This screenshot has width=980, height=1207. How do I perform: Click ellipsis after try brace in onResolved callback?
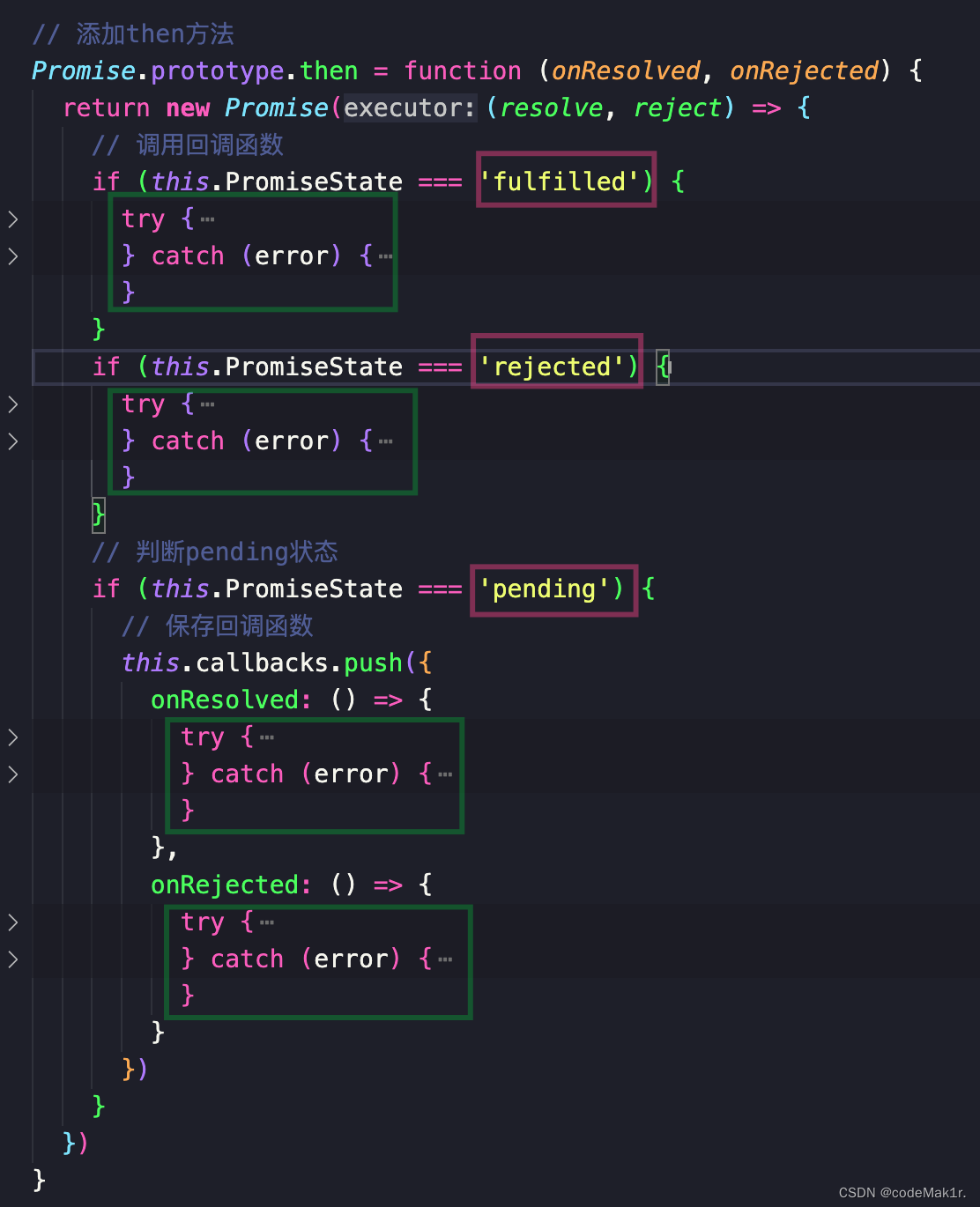(x=267, y=737)
